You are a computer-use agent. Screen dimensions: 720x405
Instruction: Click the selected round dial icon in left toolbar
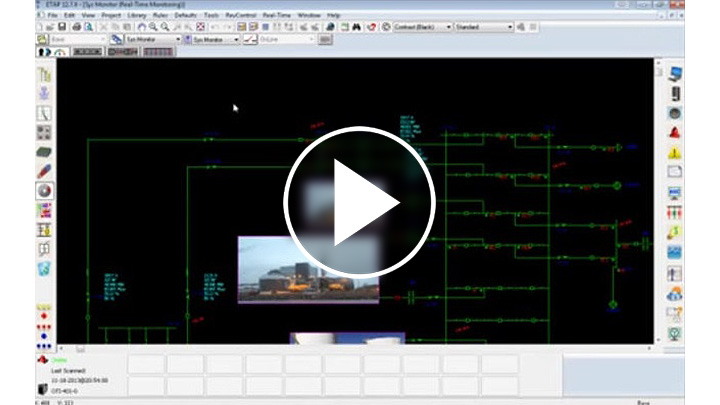click(x=45, y=191)
